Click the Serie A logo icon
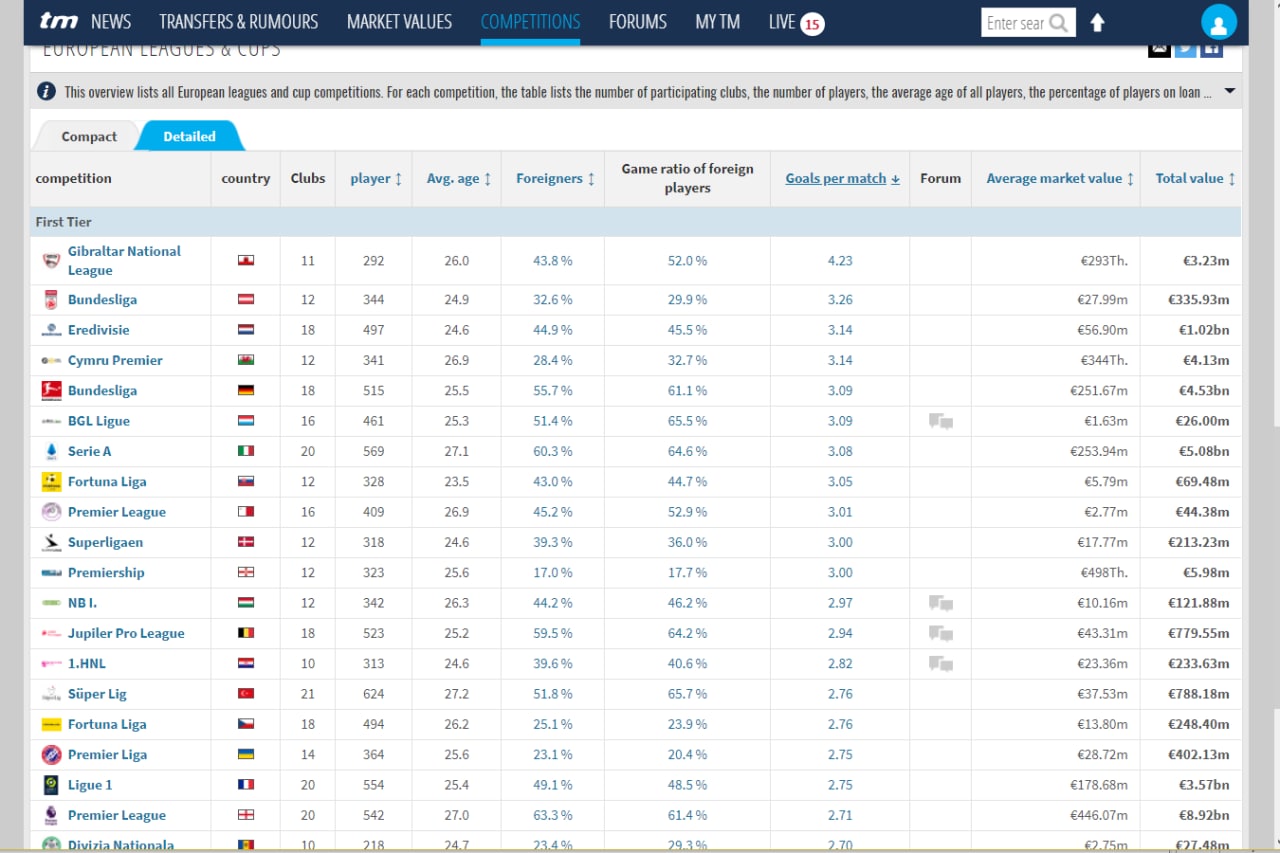Image resolution: width=1280 pixels, height=853 pixels. [51, 451]
